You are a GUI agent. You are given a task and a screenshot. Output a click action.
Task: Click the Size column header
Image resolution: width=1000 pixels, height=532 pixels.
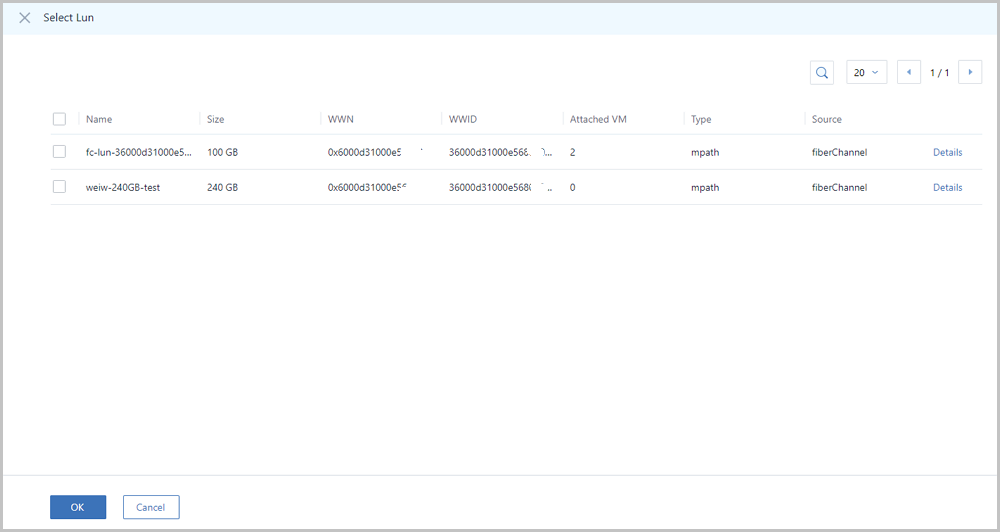216,119
